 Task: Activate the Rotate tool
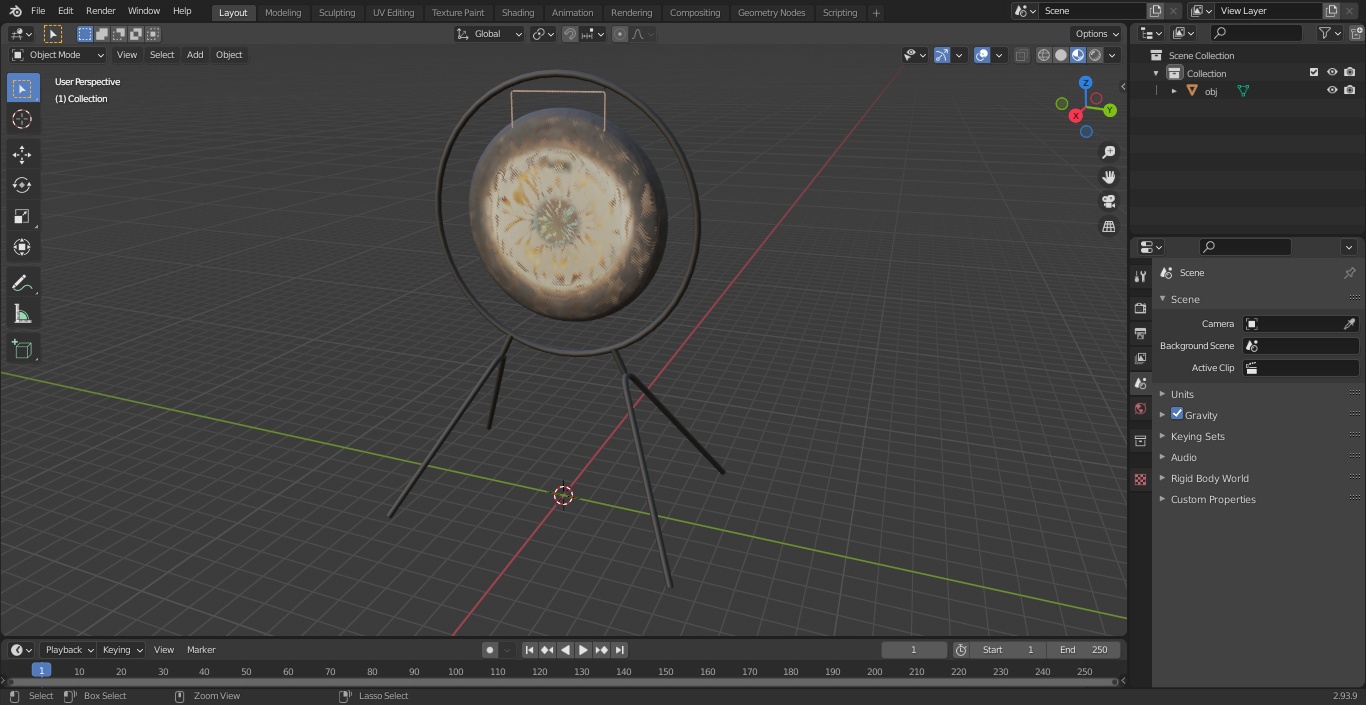pyautogui.click(x=22, y=185)
